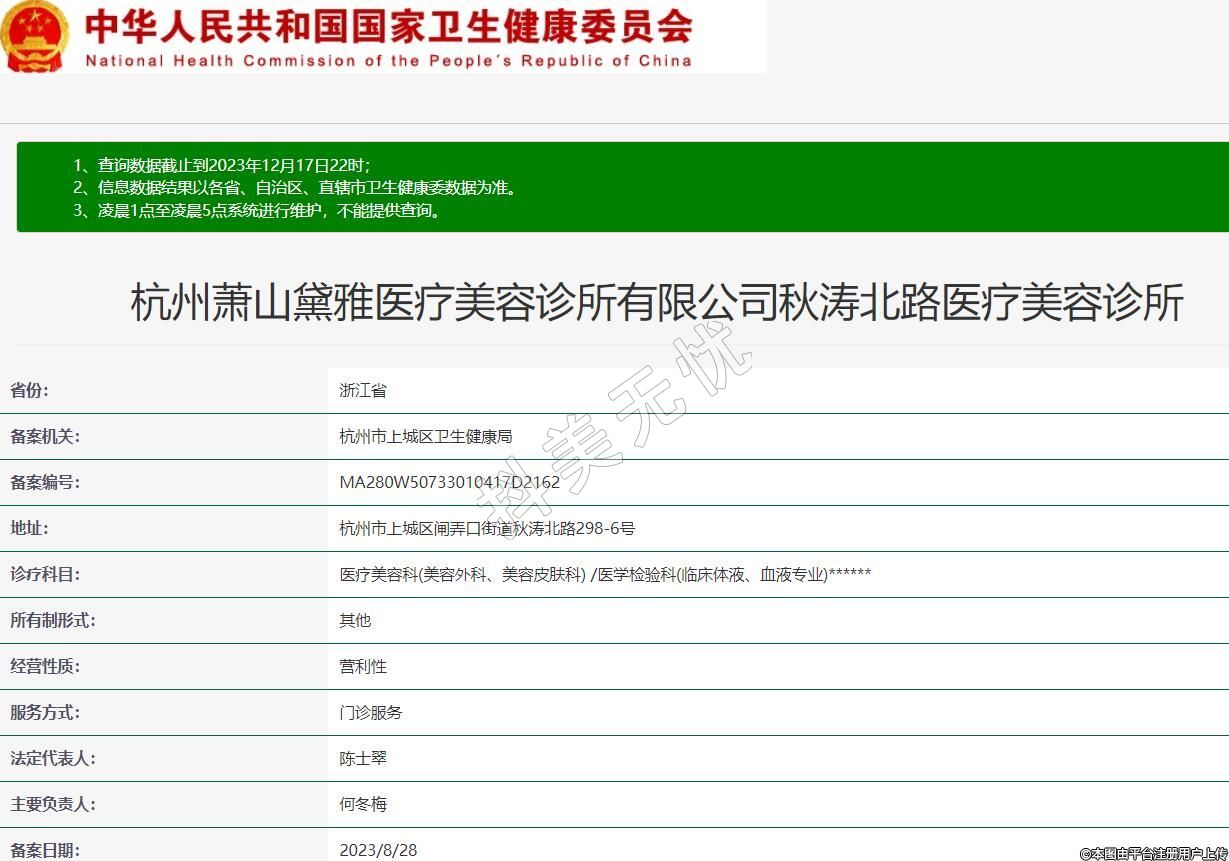Screen dimensions: 1229x861
Task: Click the 诊疗科目 services value text
Action: pyautogui.click(x=605, y=574)
